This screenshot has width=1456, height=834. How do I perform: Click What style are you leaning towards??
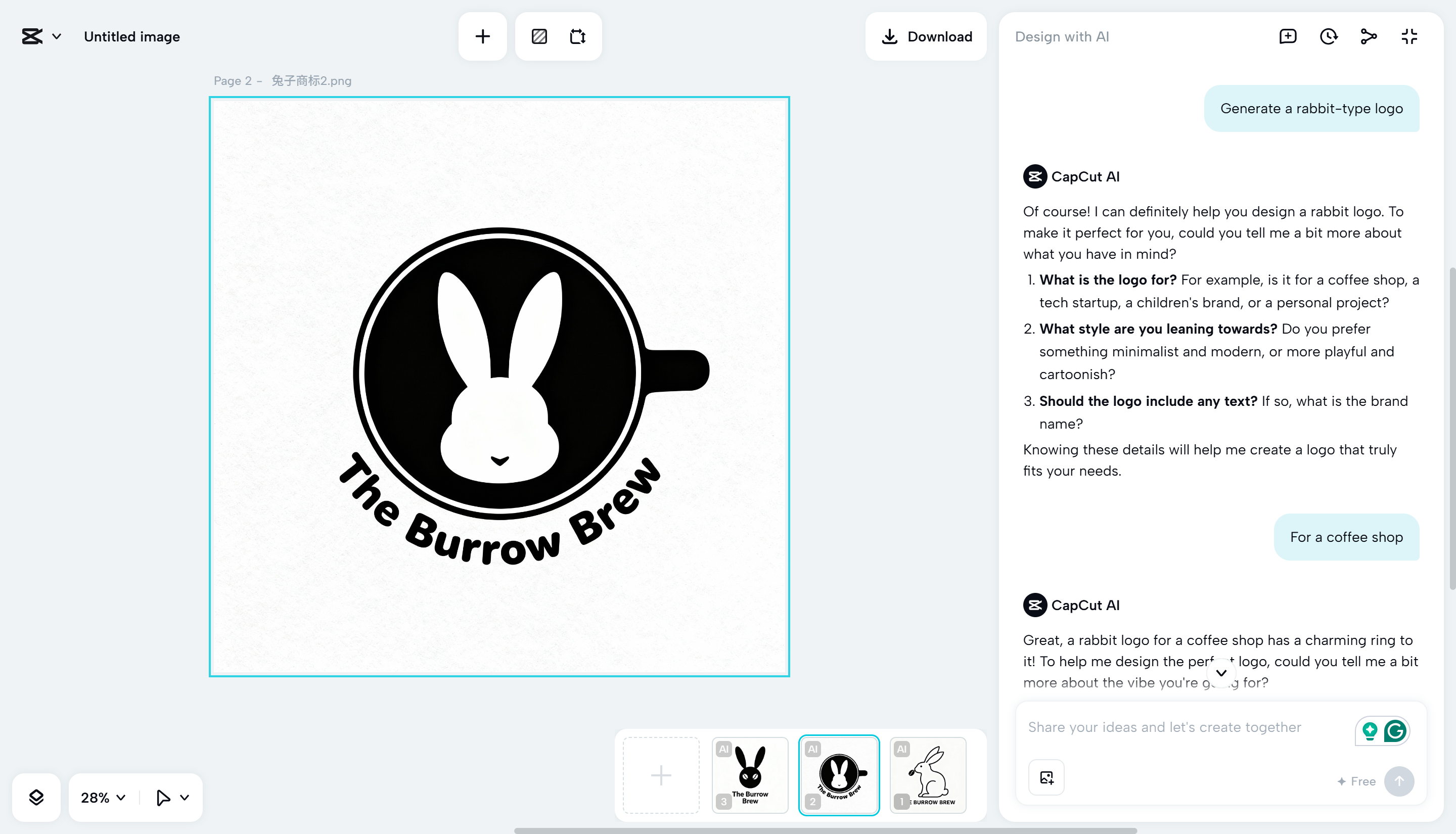pyautogui.click(x=1158, y=329)
